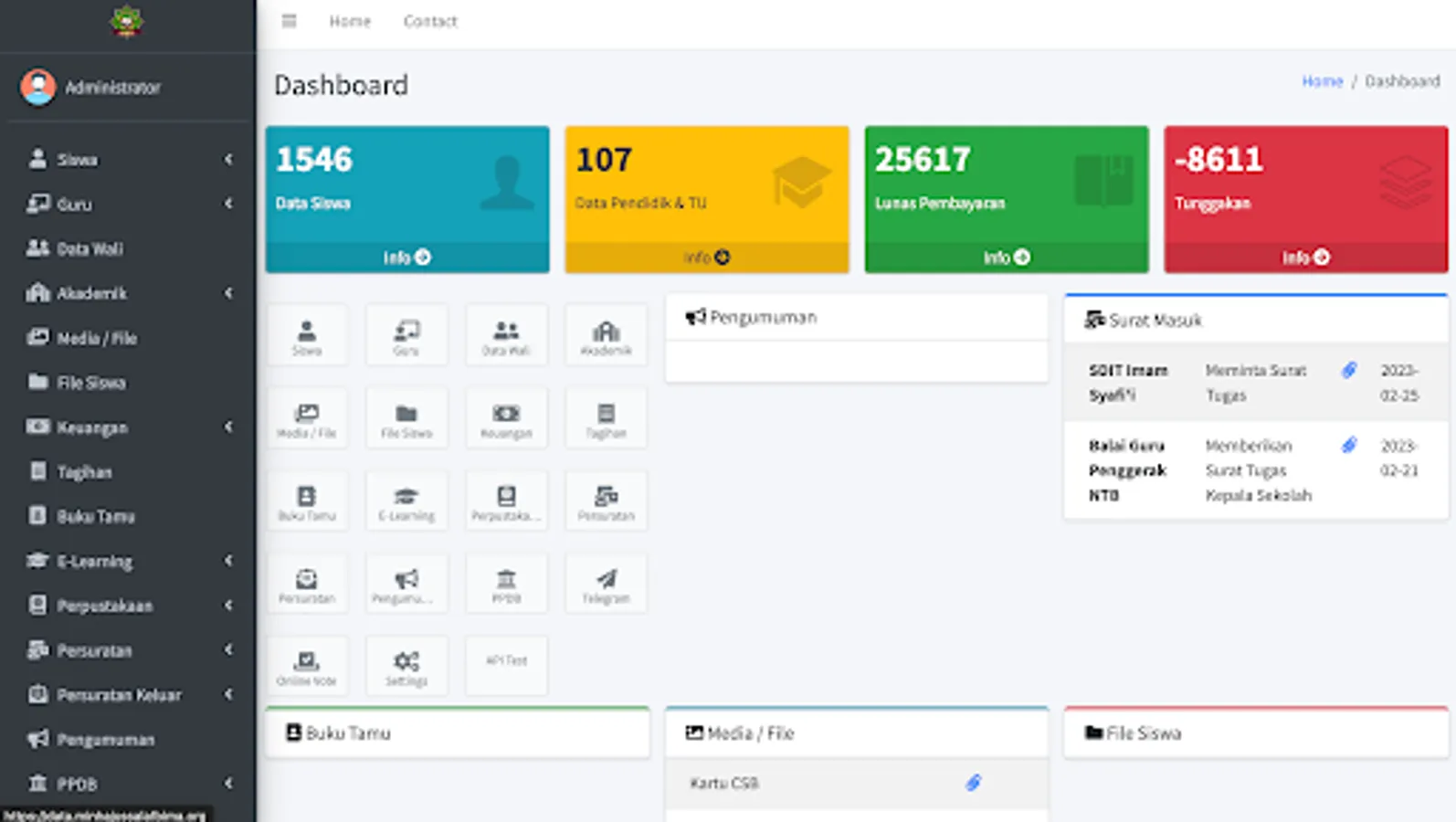
Task: Expand the Keuangan sidebar submenu arrow
Action: (x=228, y=427)
